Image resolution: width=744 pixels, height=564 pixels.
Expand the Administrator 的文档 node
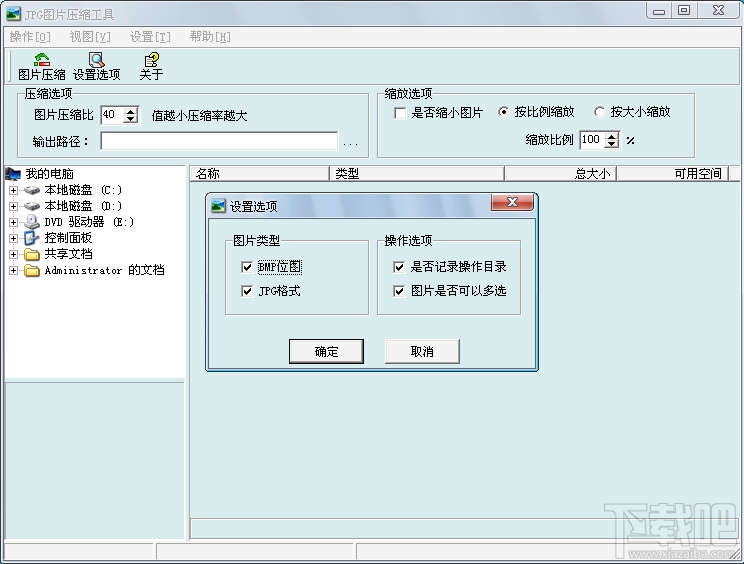point(13,270)
